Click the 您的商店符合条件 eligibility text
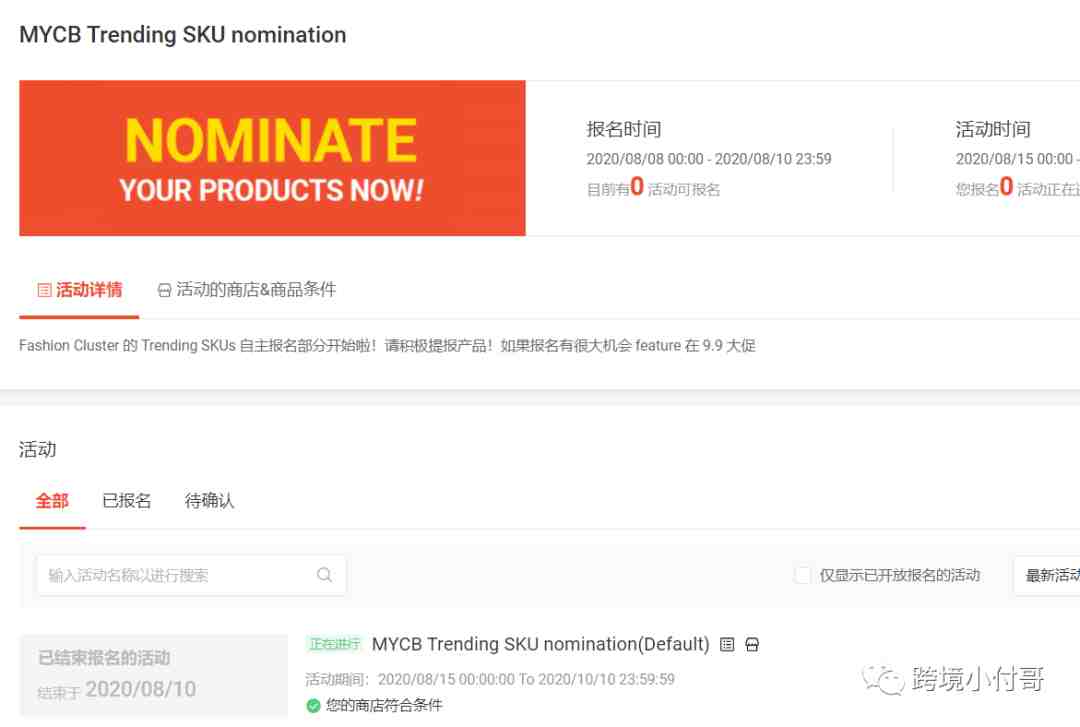 pyautogui.click(x=384, y=705)
